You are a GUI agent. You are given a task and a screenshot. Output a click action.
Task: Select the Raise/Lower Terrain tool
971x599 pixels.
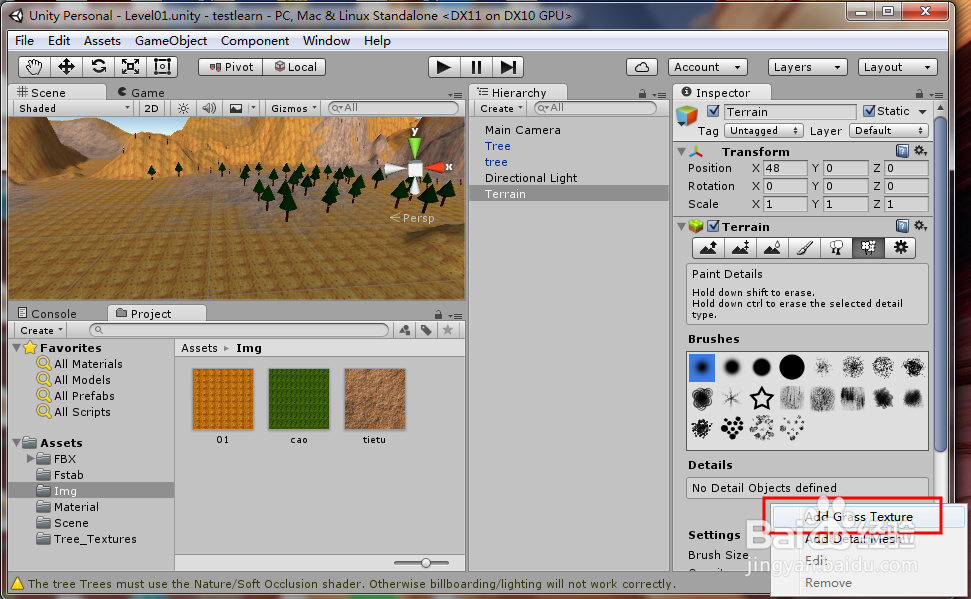click(x=708, y=248)
